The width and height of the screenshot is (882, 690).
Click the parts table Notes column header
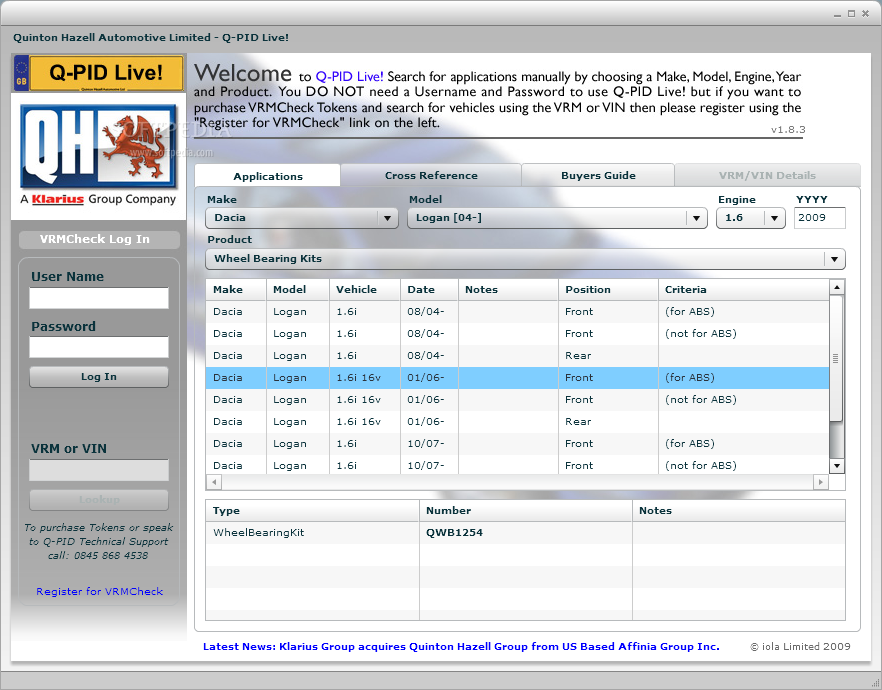739,511
